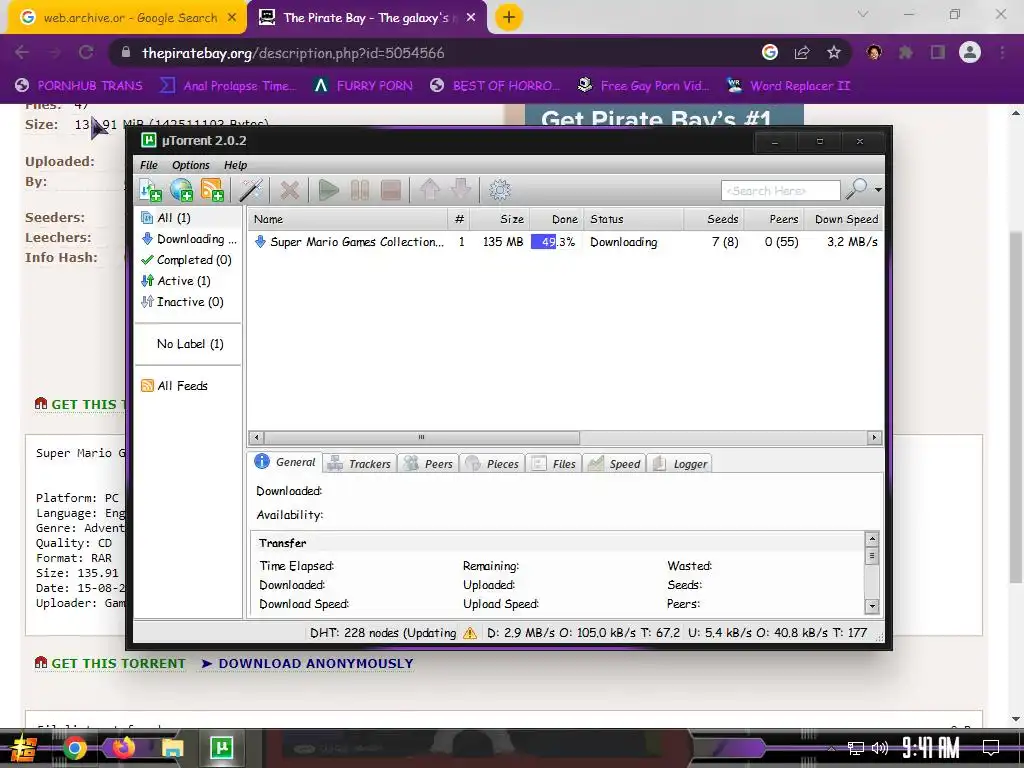
Task: Open Preferences via the gear icon
Action: point(500,190)
